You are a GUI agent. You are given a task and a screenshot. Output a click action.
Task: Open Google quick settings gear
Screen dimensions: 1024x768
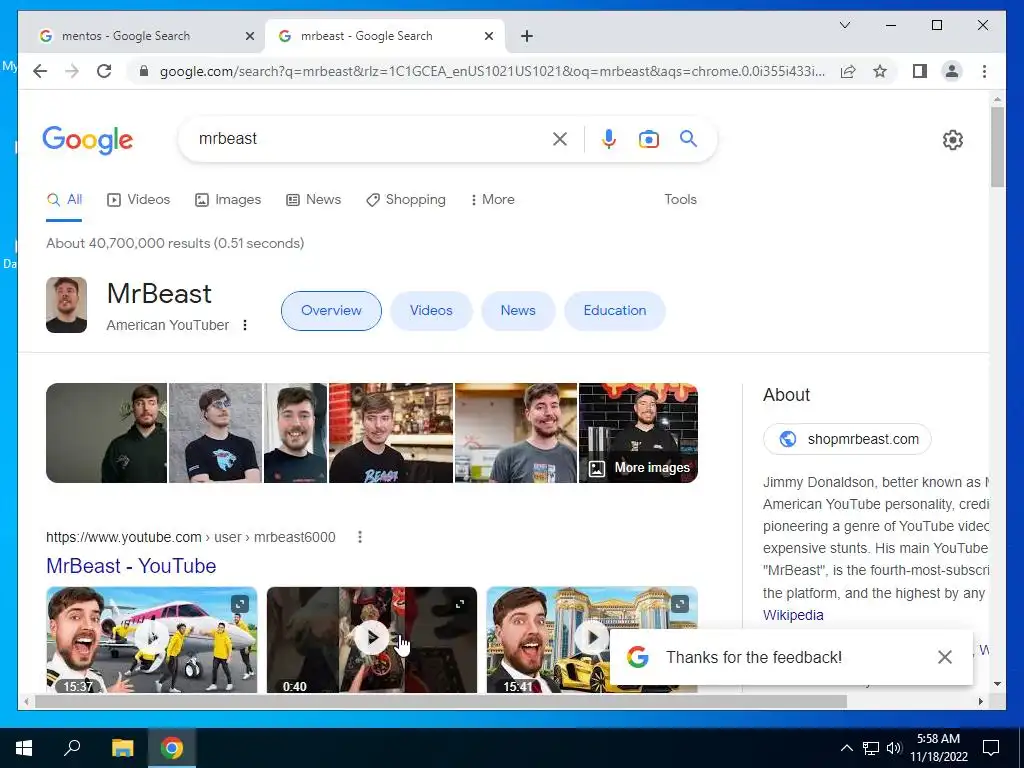tap(953, 140)
